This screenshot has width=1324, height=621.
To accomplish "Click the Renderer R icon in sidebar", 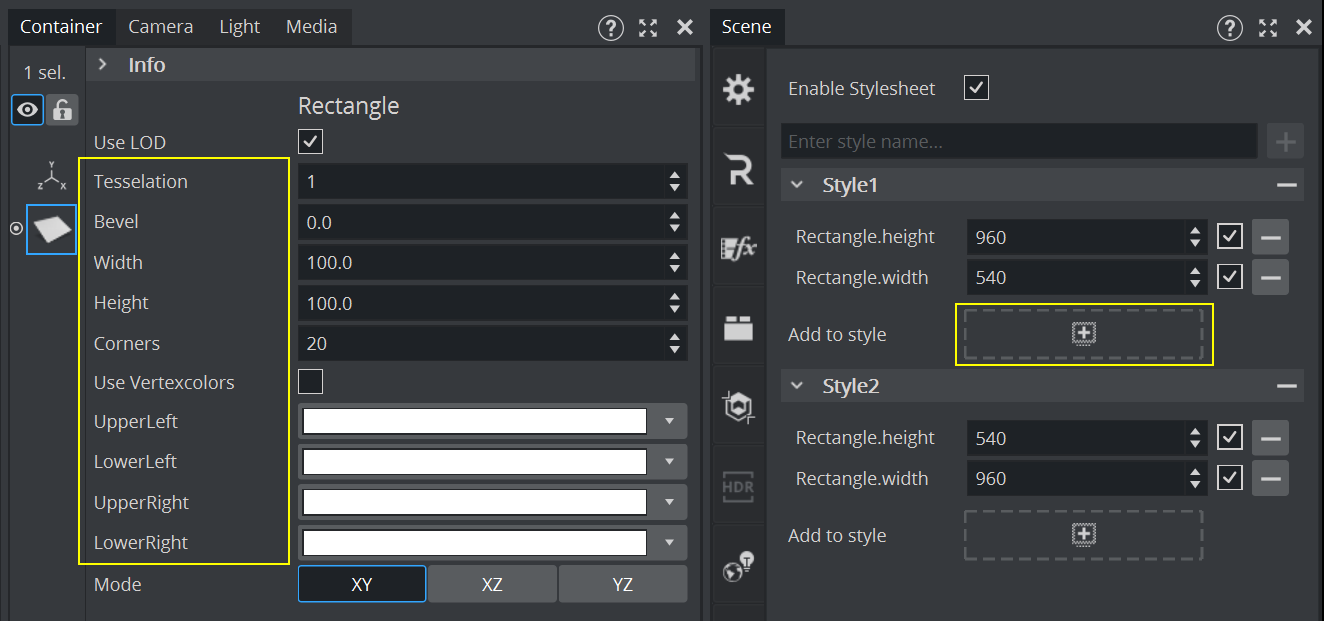I will 738,171.
